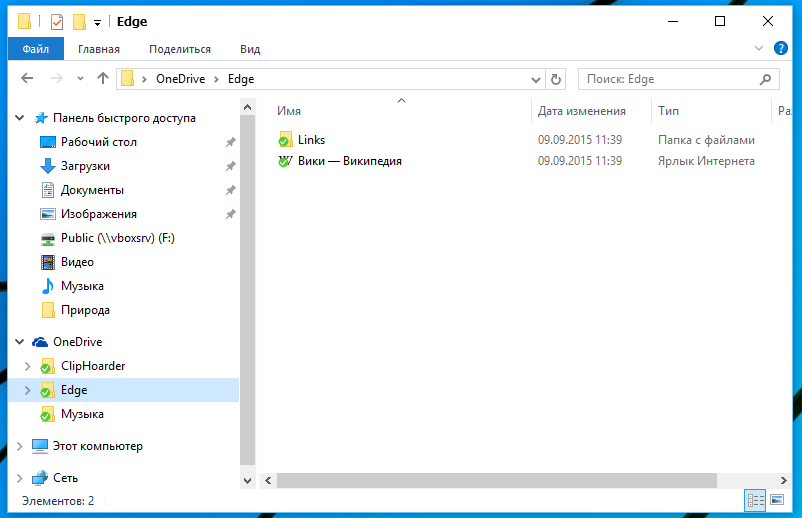This screenshot has width=802, height=518.
Task: Expand chevron before OneDrive in breadcrumb
Action: 145,79
